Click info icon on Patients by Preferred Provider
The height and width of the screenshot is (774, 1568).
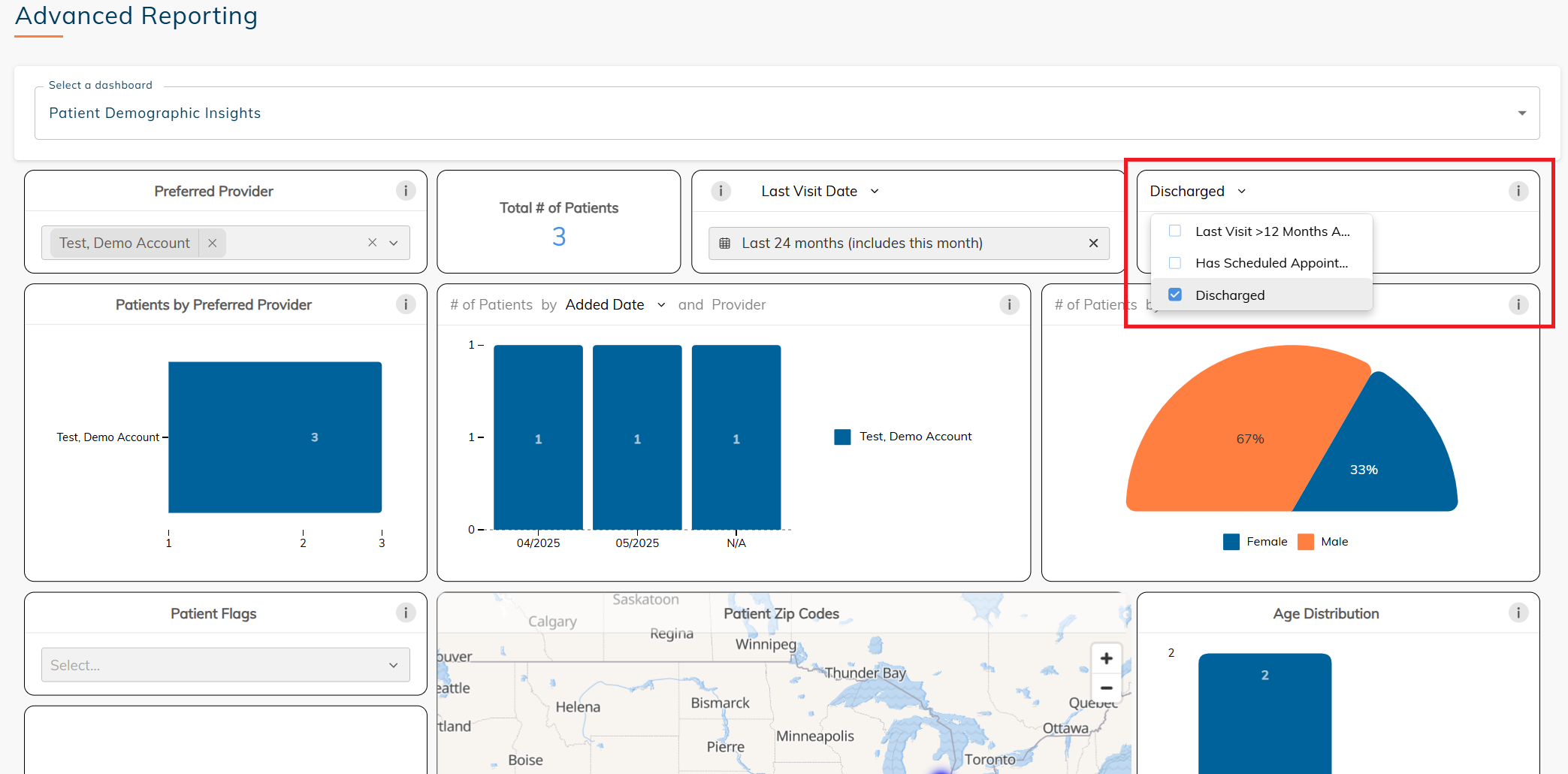pos(406,304)
